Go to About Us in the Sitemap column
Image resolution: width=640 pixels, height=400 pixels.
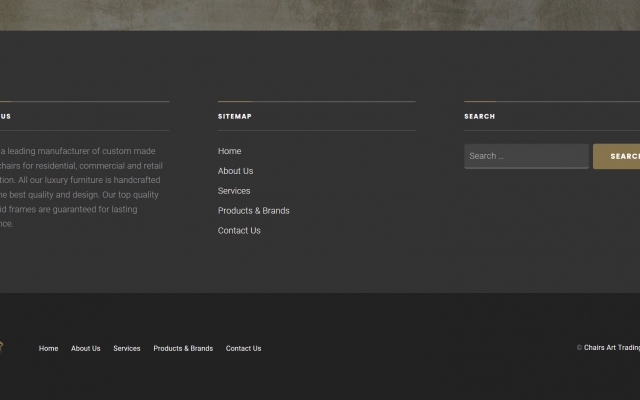(235, 171)
